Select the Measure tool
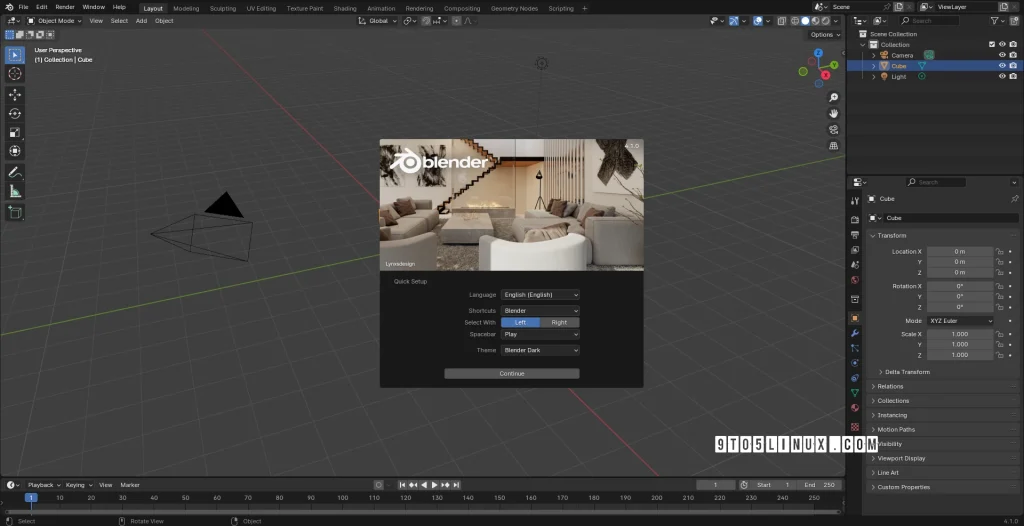 click(15, 191)
